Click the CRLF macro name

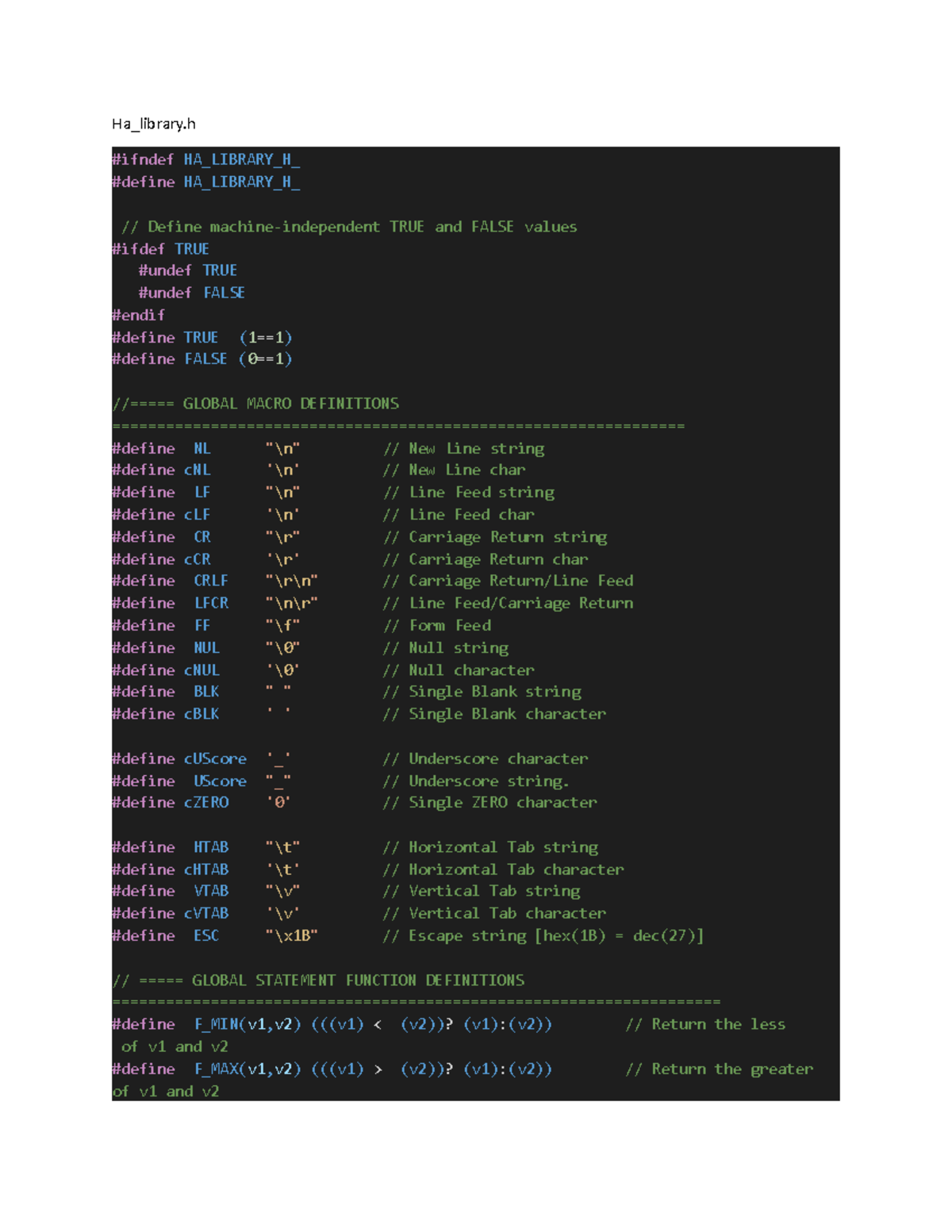[211, 581]
